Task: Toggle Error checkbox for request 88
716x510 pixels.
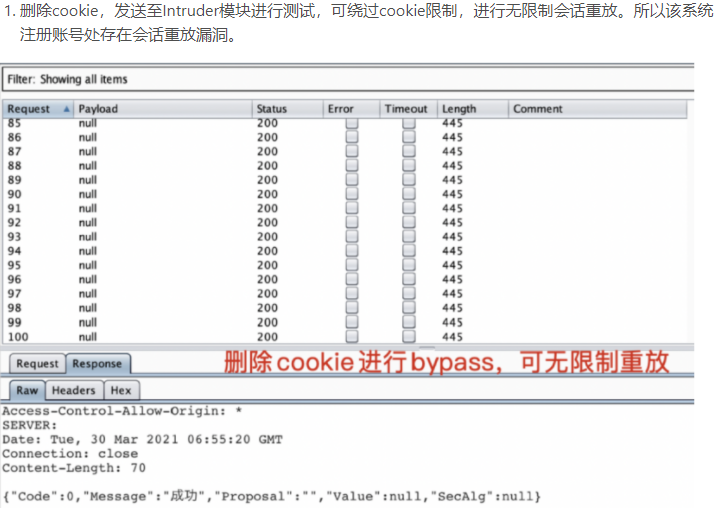Action: pyautogui.click(x=352, y=165)
